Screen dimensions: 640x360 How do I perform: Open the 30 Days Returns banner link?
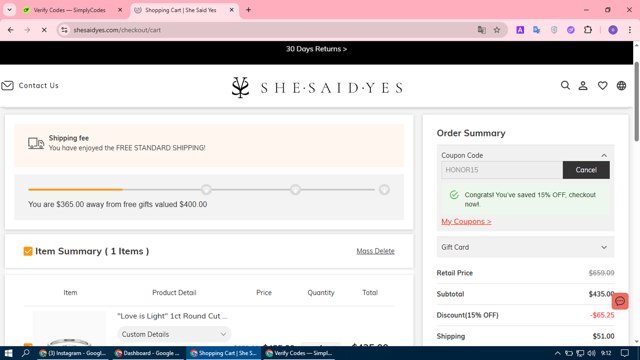tap(316, 49)
